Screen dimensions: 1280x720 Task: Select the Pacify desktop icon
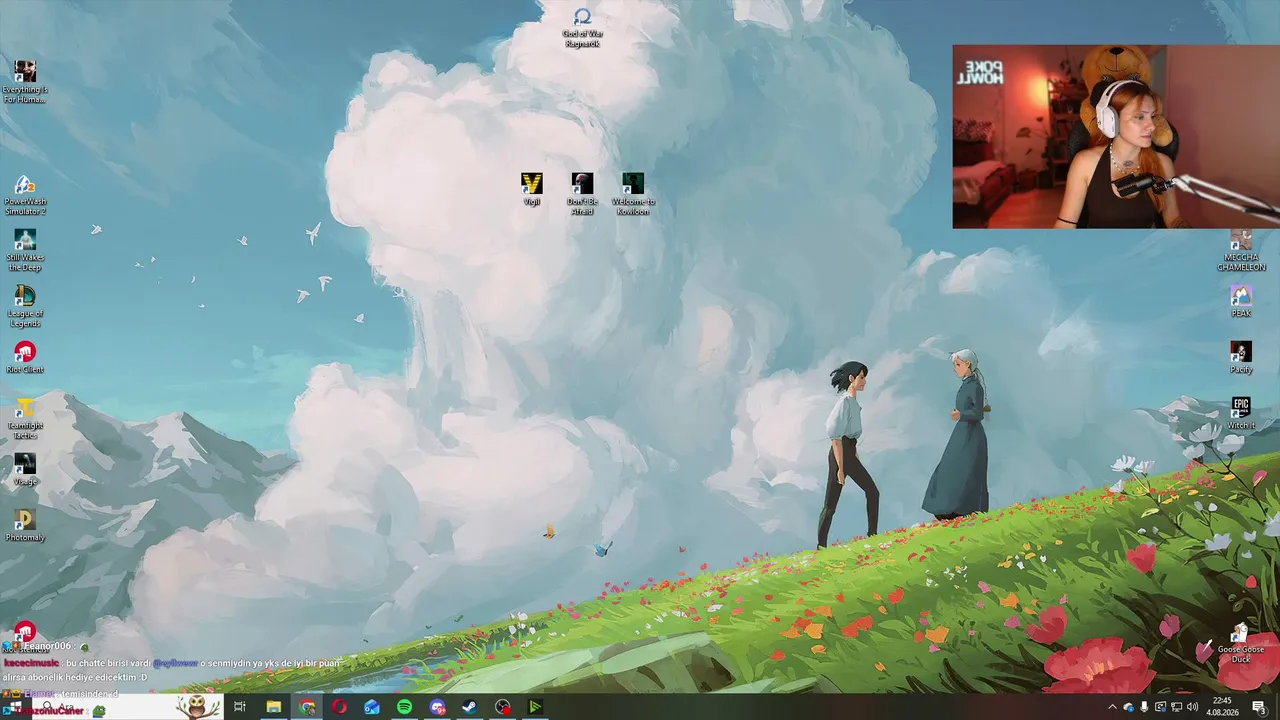(1241, 357)
